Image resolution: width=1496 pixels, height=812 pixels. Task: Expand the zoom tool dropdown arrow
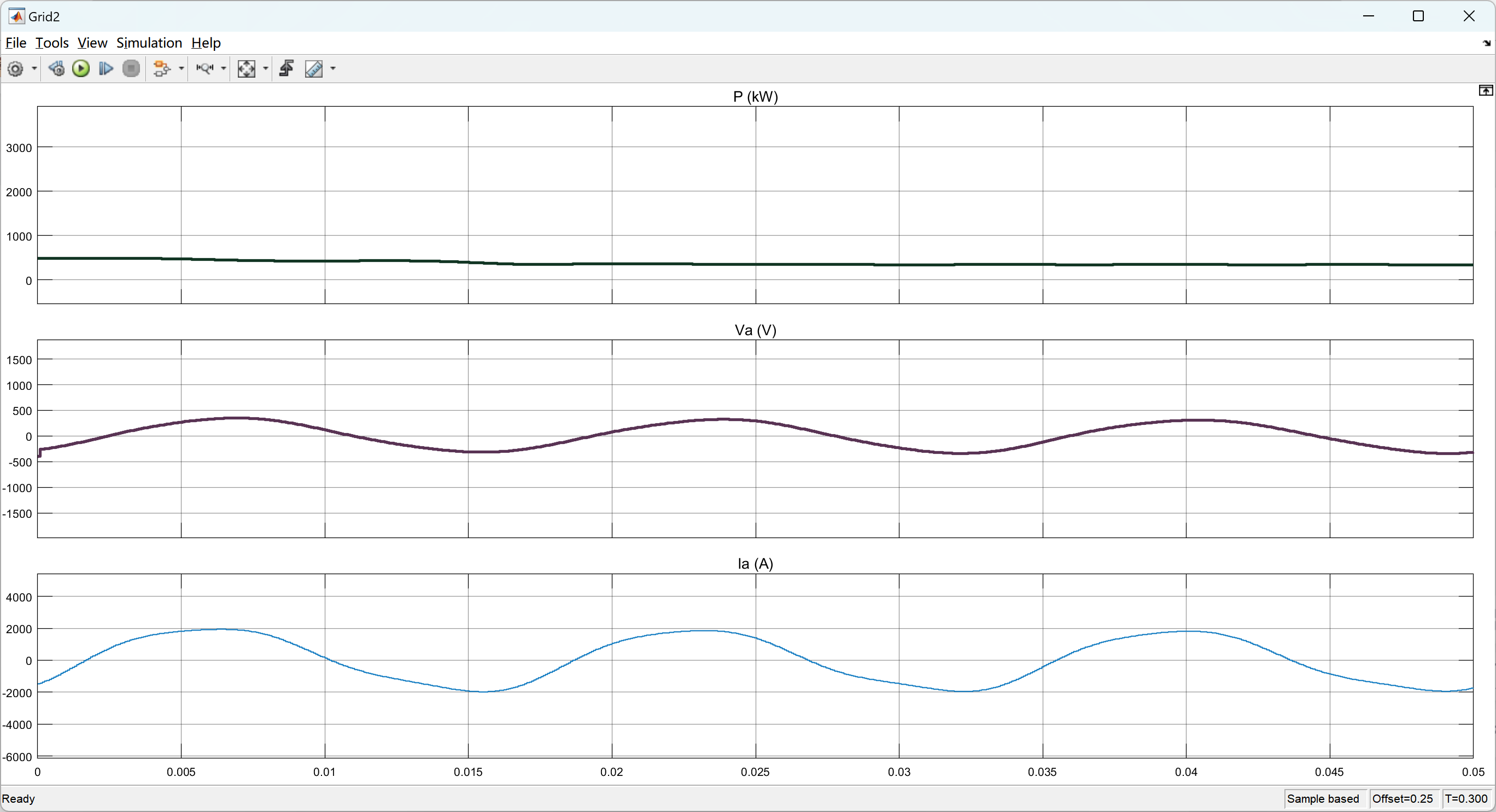pos(224,68)
